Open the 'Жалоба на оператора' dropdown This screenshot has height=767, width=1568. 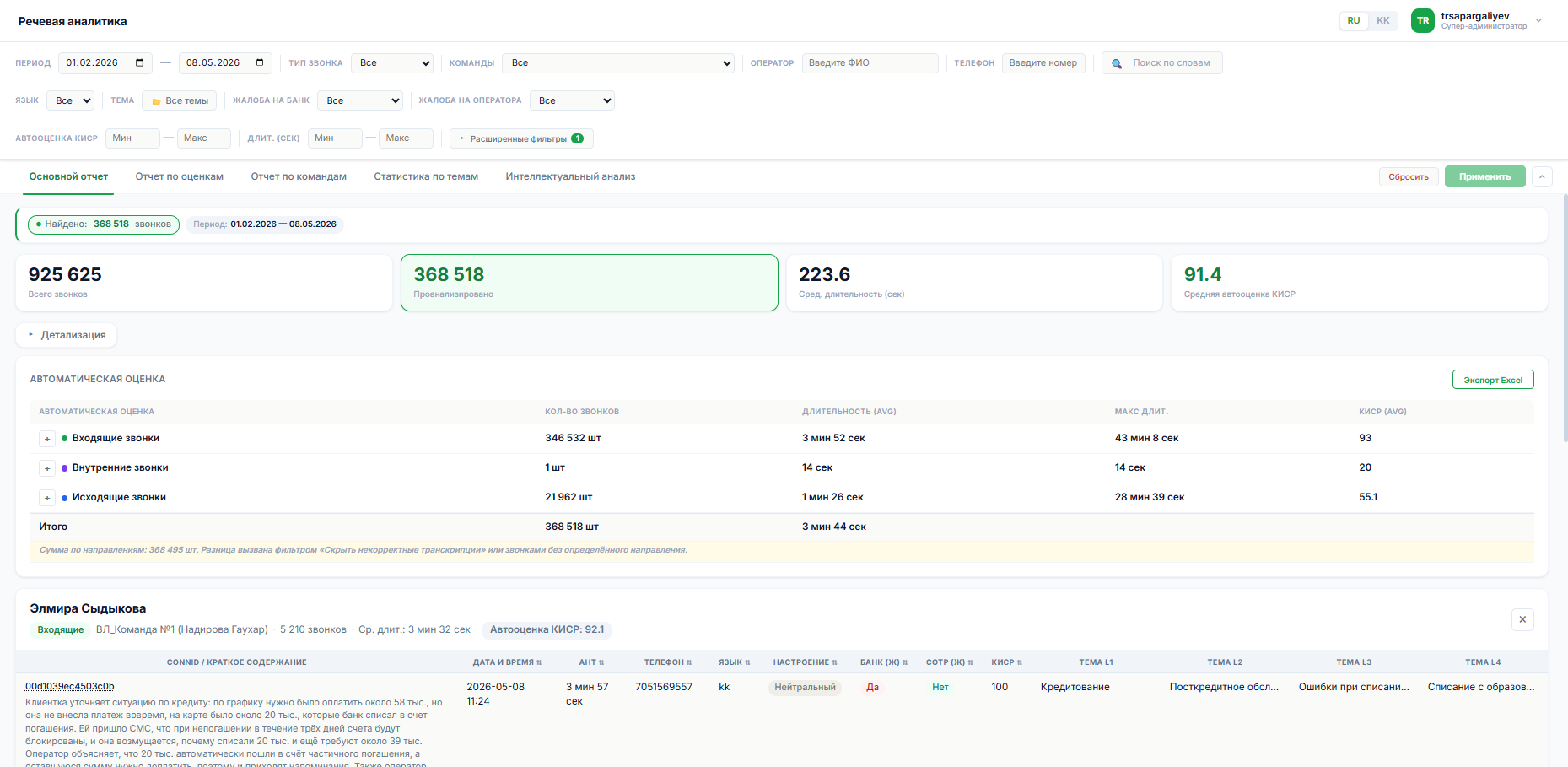[x=572, y=100]
